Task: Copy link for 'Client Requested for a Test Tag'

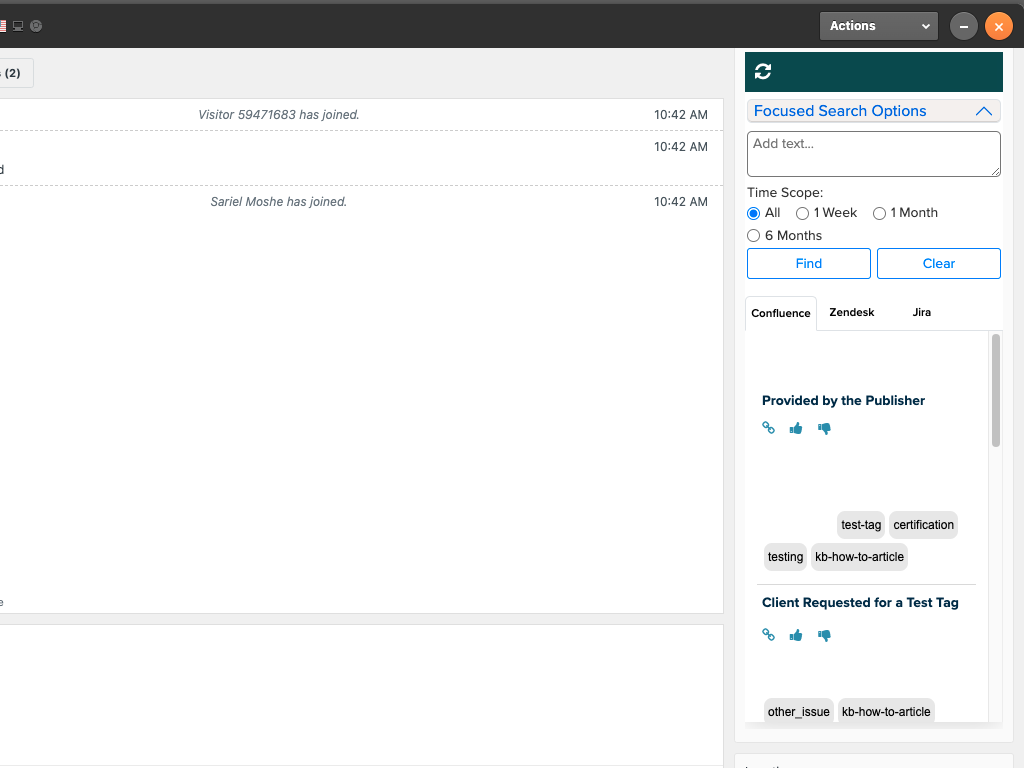Action: 768,635
